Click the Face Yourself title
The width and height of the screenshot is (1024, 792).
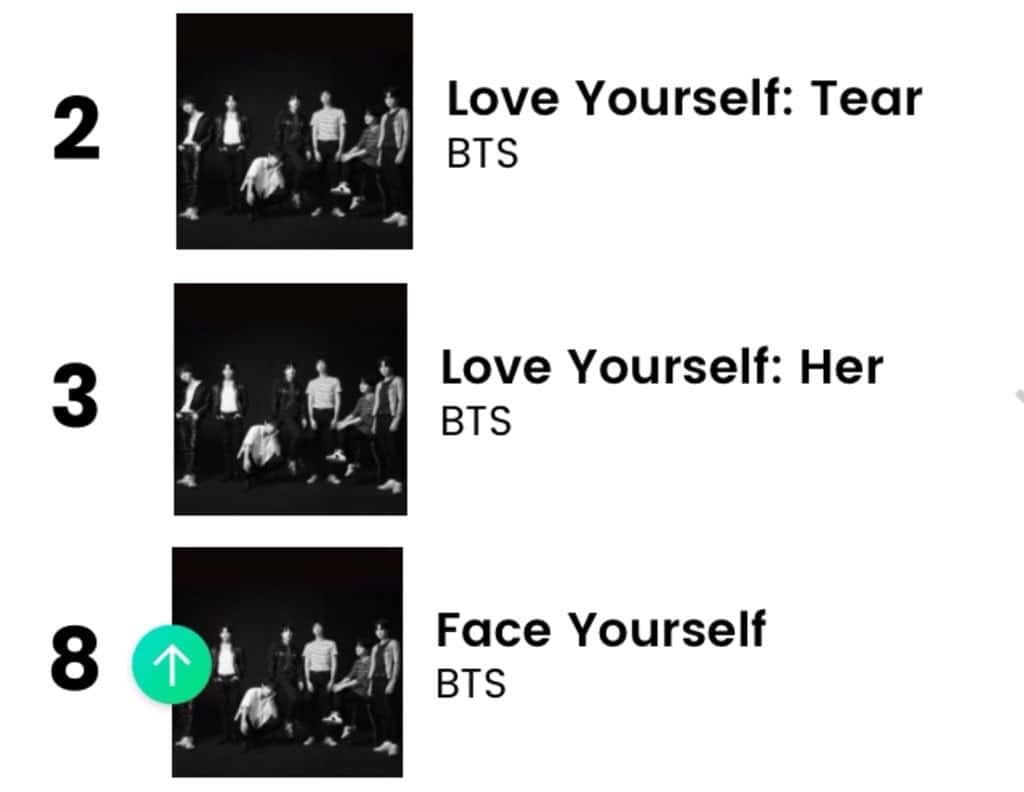click(x=601, y=631)
